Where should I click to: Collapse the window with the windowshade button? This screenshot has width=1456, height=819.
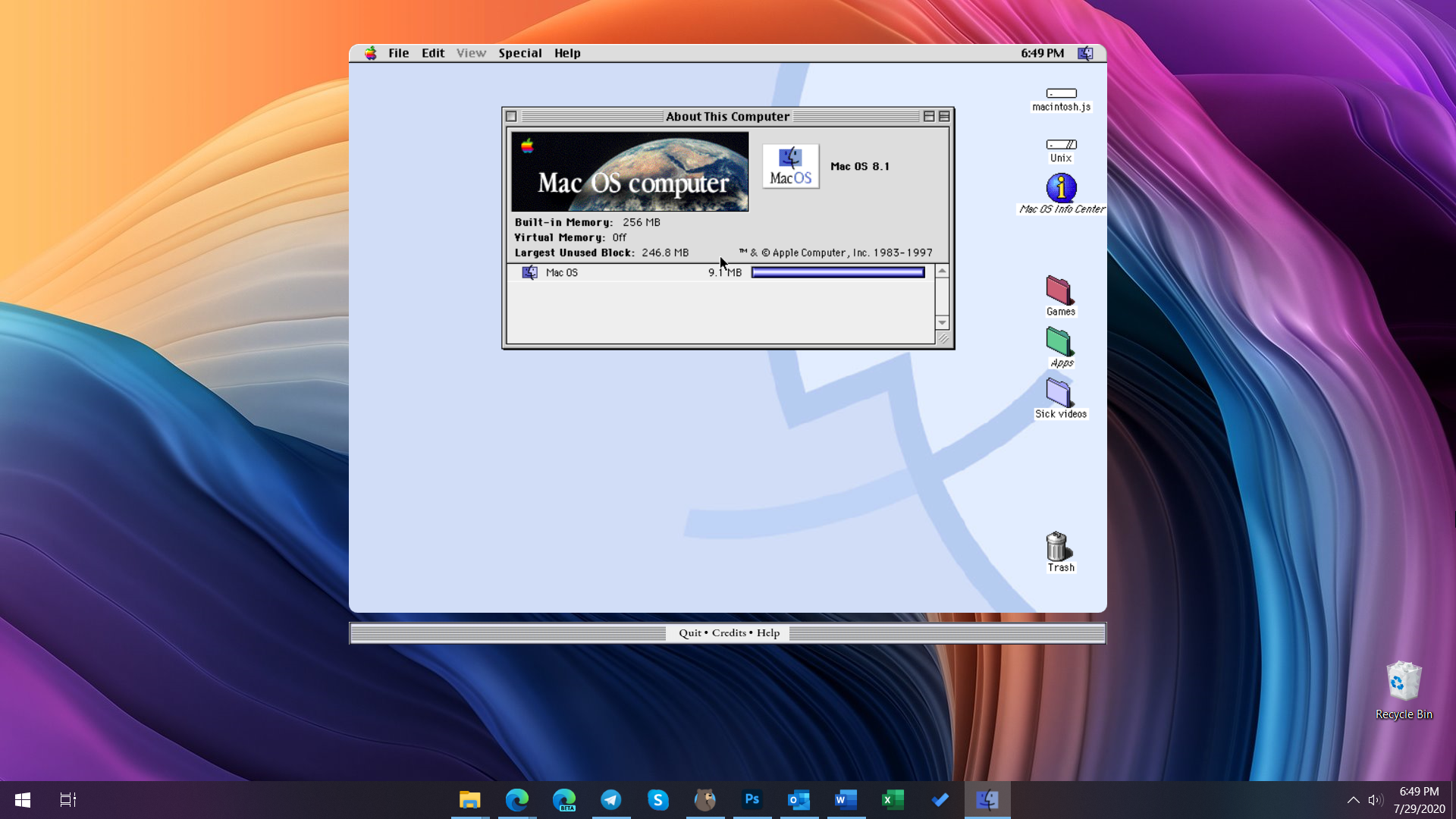[x=944, y=116]
